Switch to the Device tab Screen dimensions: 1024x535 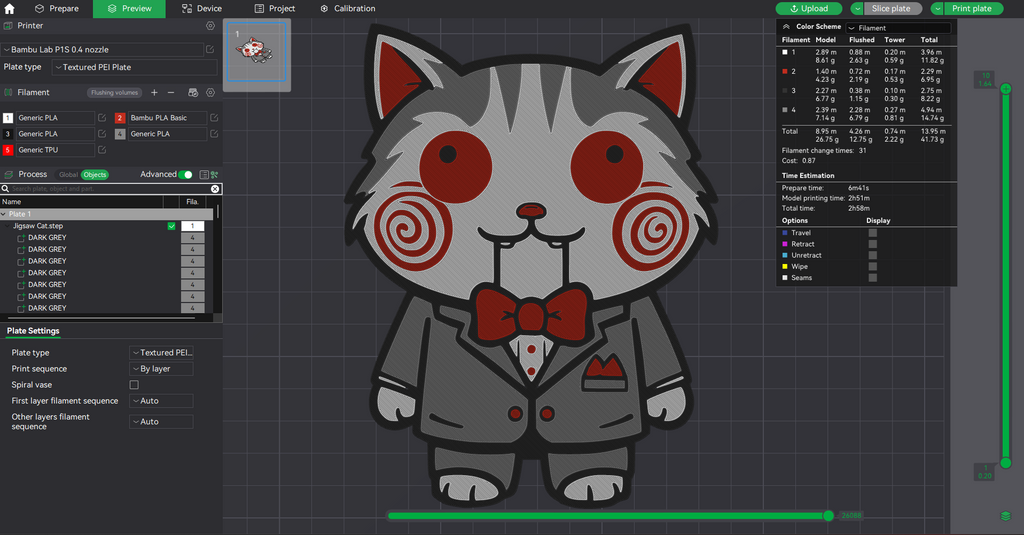click(x=202, y=8)
